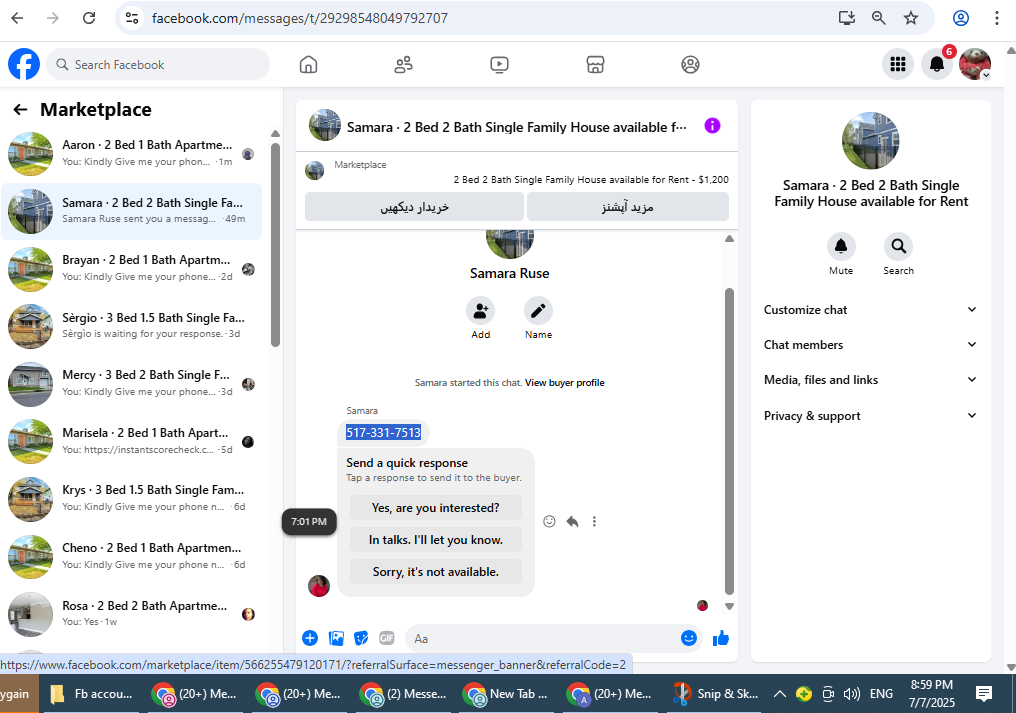Click the conversation list scrollbar
The width and height of the screenshot is (1016, 713).
pos(275,245)
